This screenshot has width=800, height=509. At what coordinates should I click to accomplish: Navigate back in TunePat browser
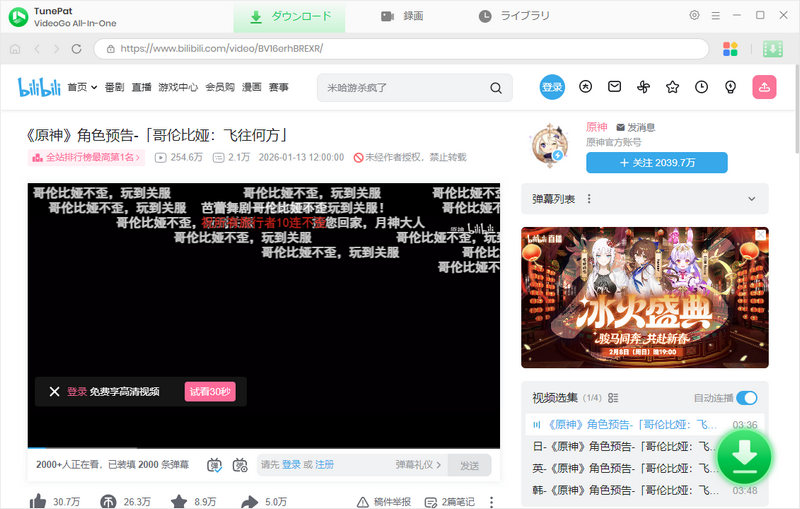coord(37,49)
